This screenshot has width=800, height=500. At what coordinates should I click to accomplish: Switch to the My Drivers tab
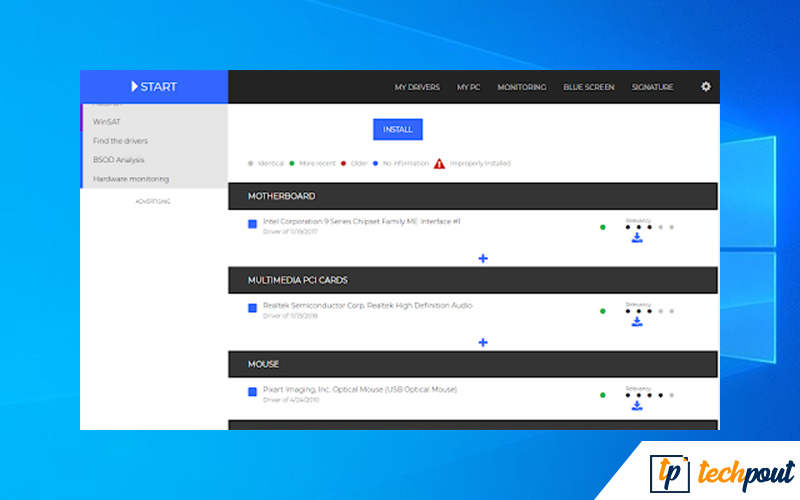[416, 87]
